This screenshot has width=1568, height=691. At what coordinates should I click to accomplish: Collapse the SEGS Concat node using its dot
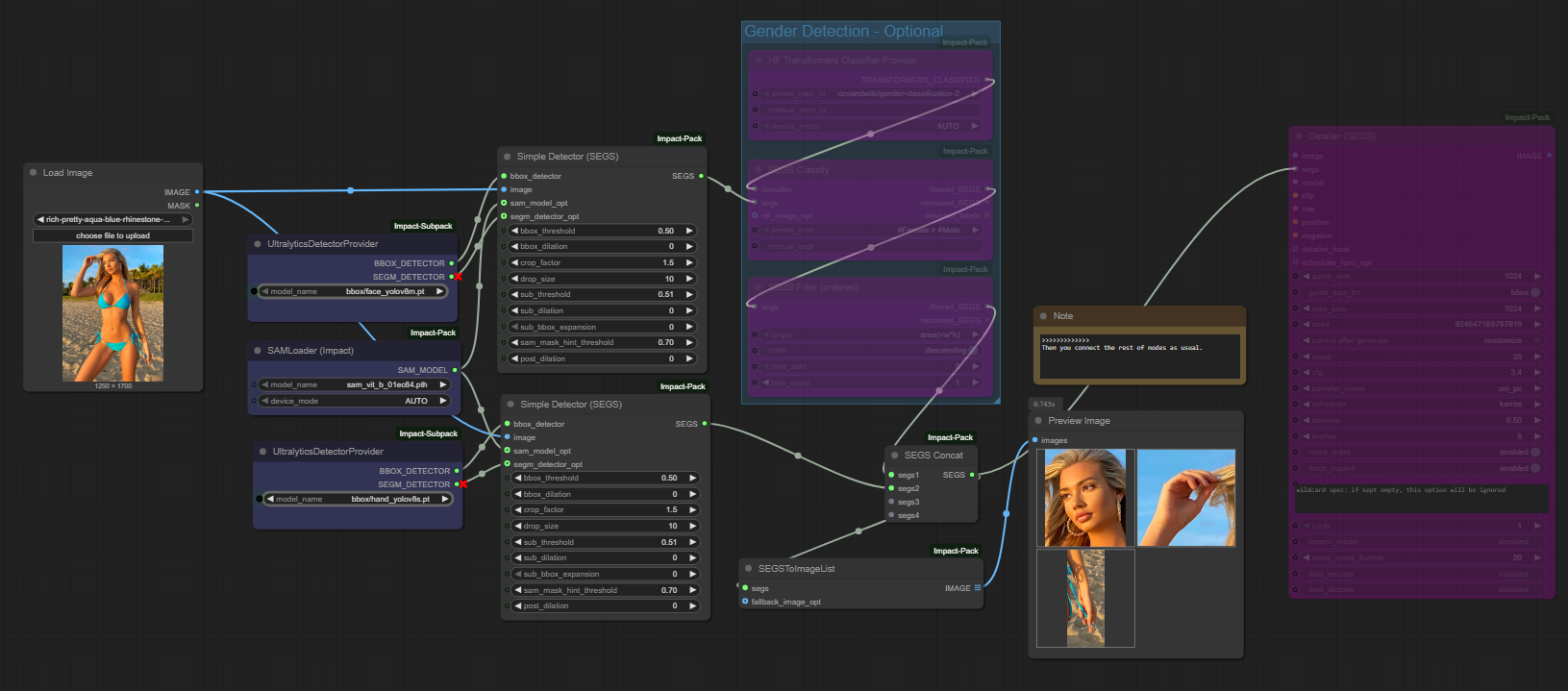895,456
